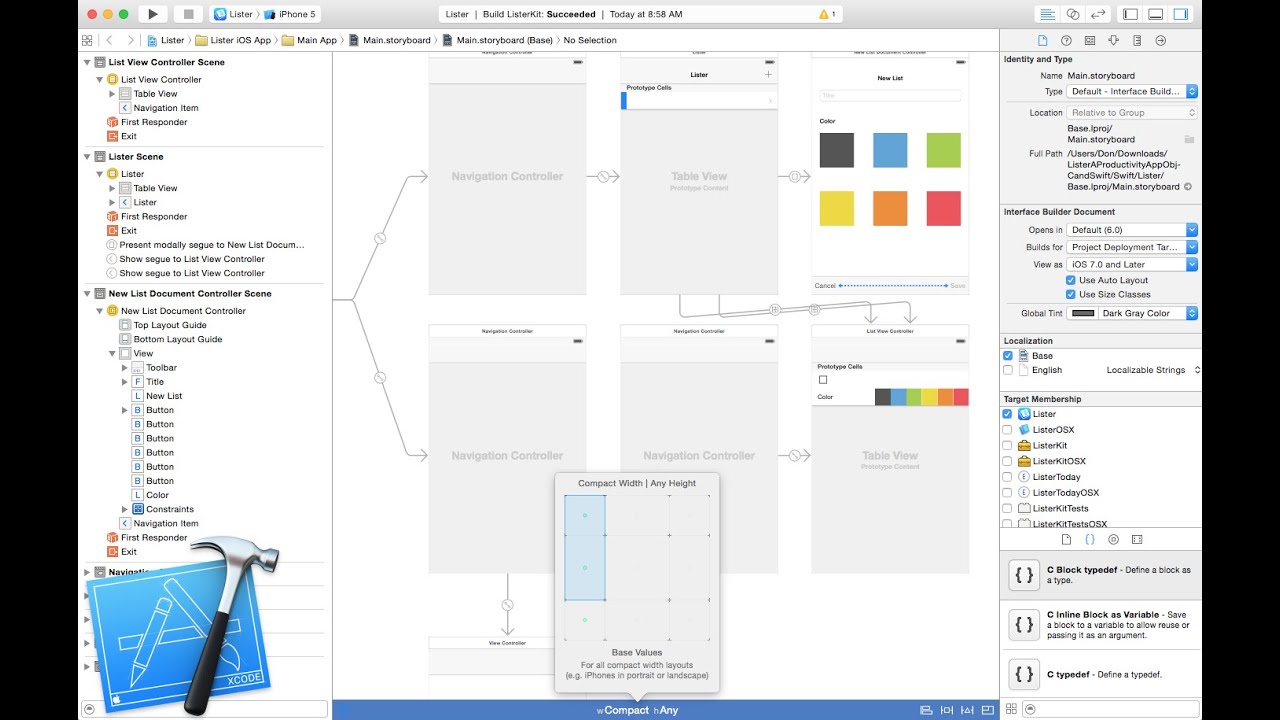The width and height of the screenshot is (1280, 720).
Task: Open the Builds for dropdown
Action: (1132, 247)
